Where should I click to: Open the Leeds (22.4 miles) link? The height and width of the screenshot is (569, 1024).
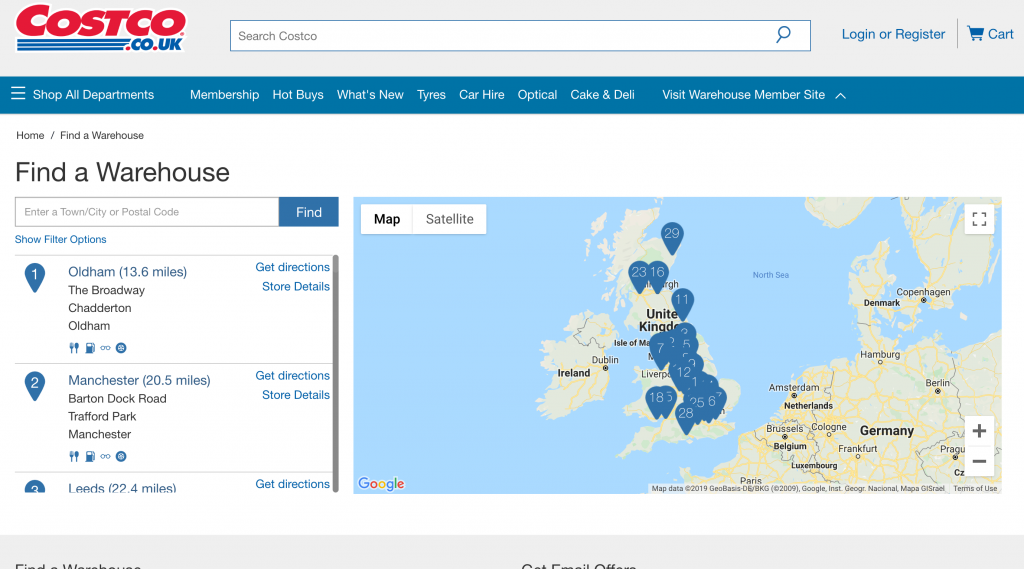122,487
